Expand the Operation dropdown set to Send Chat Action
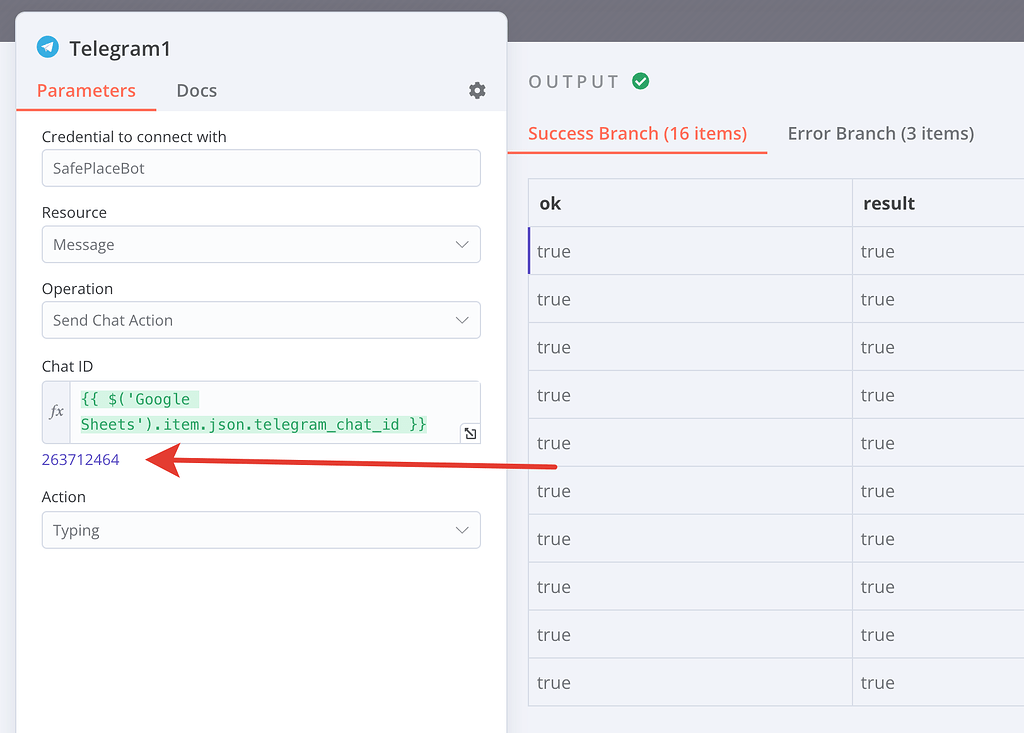The width and height of the screenshot is (1024, 733). (261, 320)
